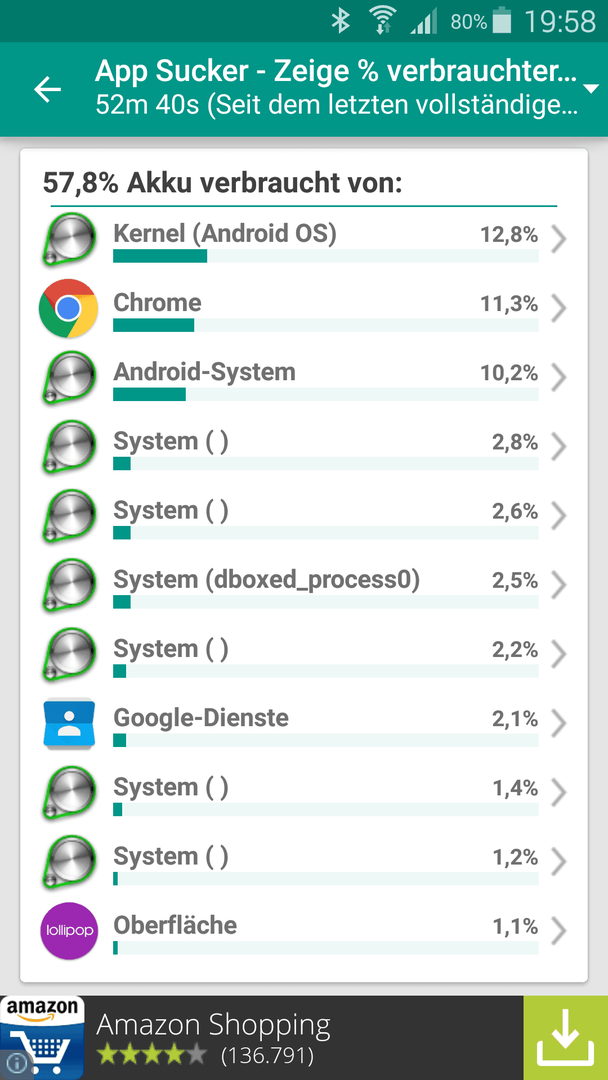
Task: Tap the battery indicator in the status bar
Action: 502,21
